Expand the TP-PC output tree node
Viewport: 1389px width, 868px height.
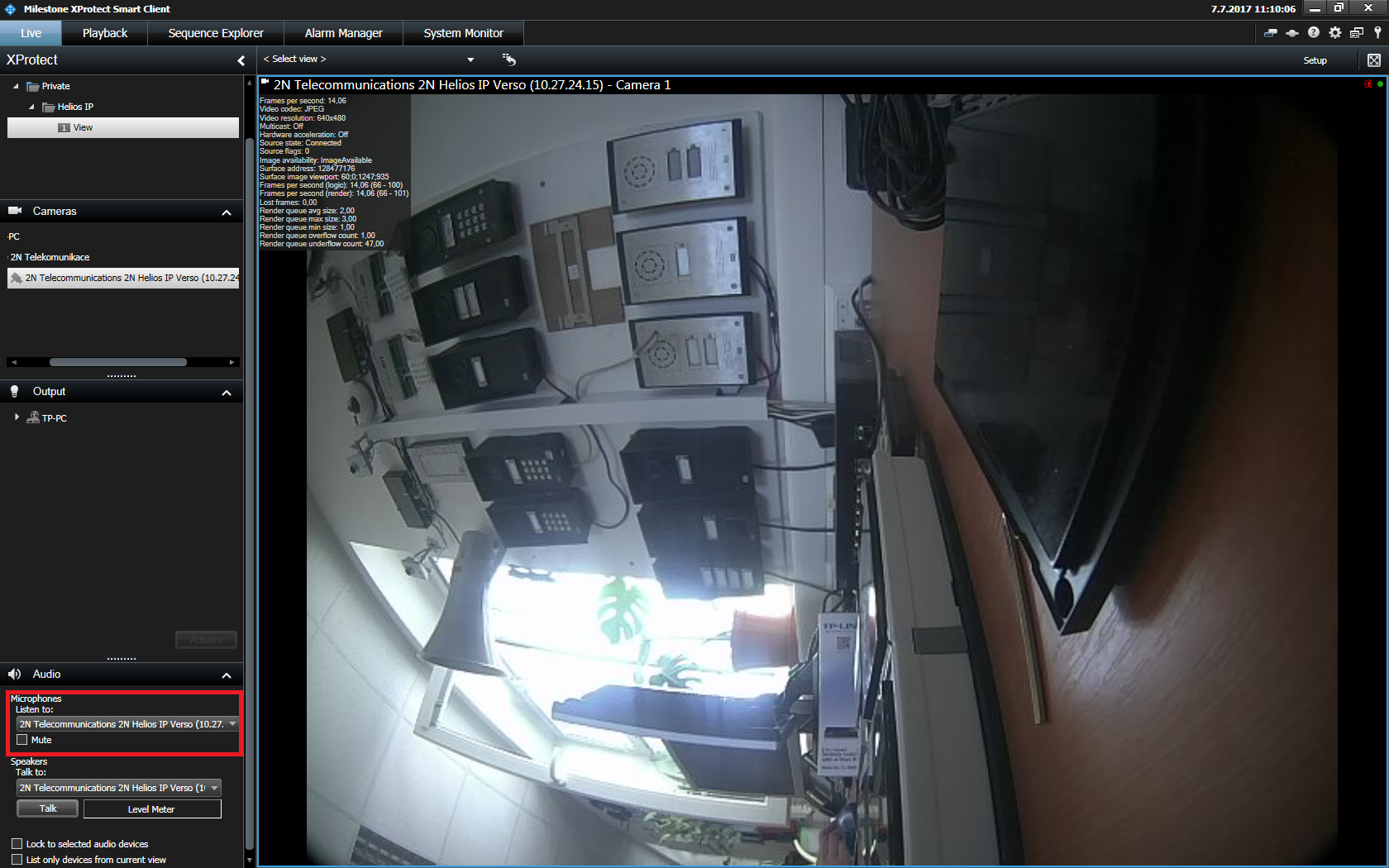[x=17, y=417]
